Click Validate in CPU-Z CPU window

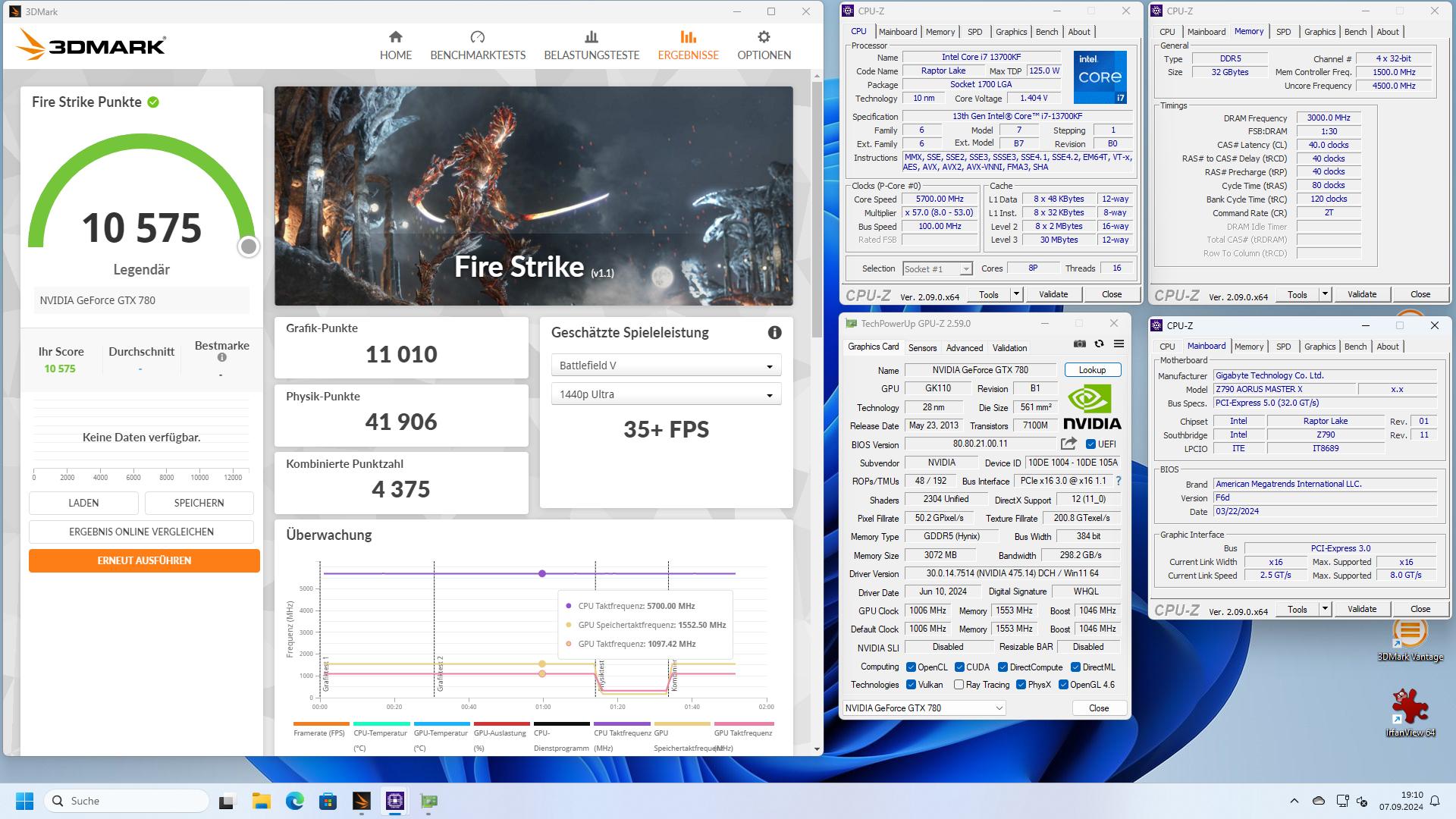(1053, 294)
